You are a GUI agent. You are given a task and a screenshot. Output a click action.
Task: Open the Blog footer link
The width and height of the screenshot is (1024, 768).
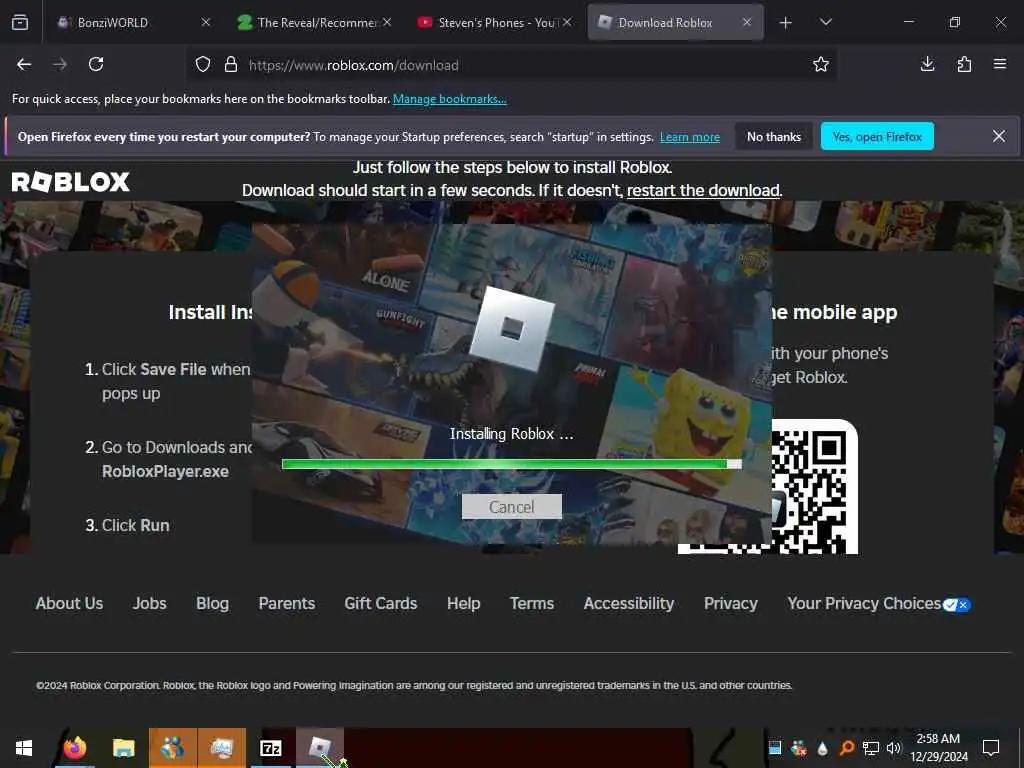click(x=212, y=603)
